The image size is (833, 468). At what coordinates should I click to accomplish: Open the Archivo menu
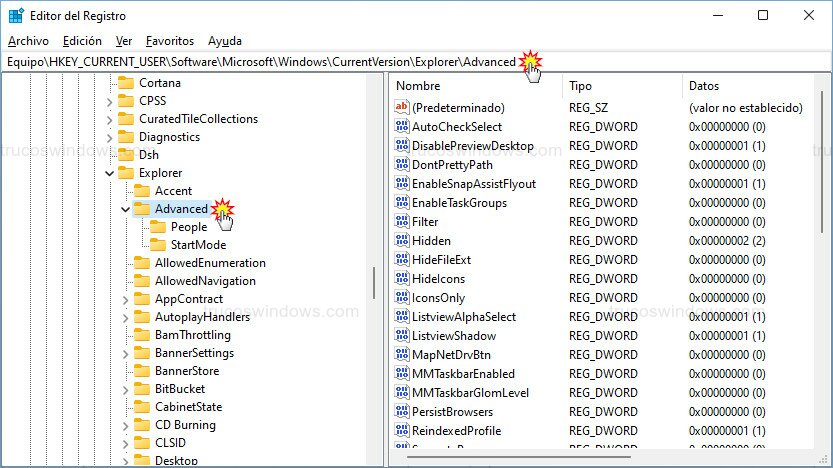[x=28, y=41]
